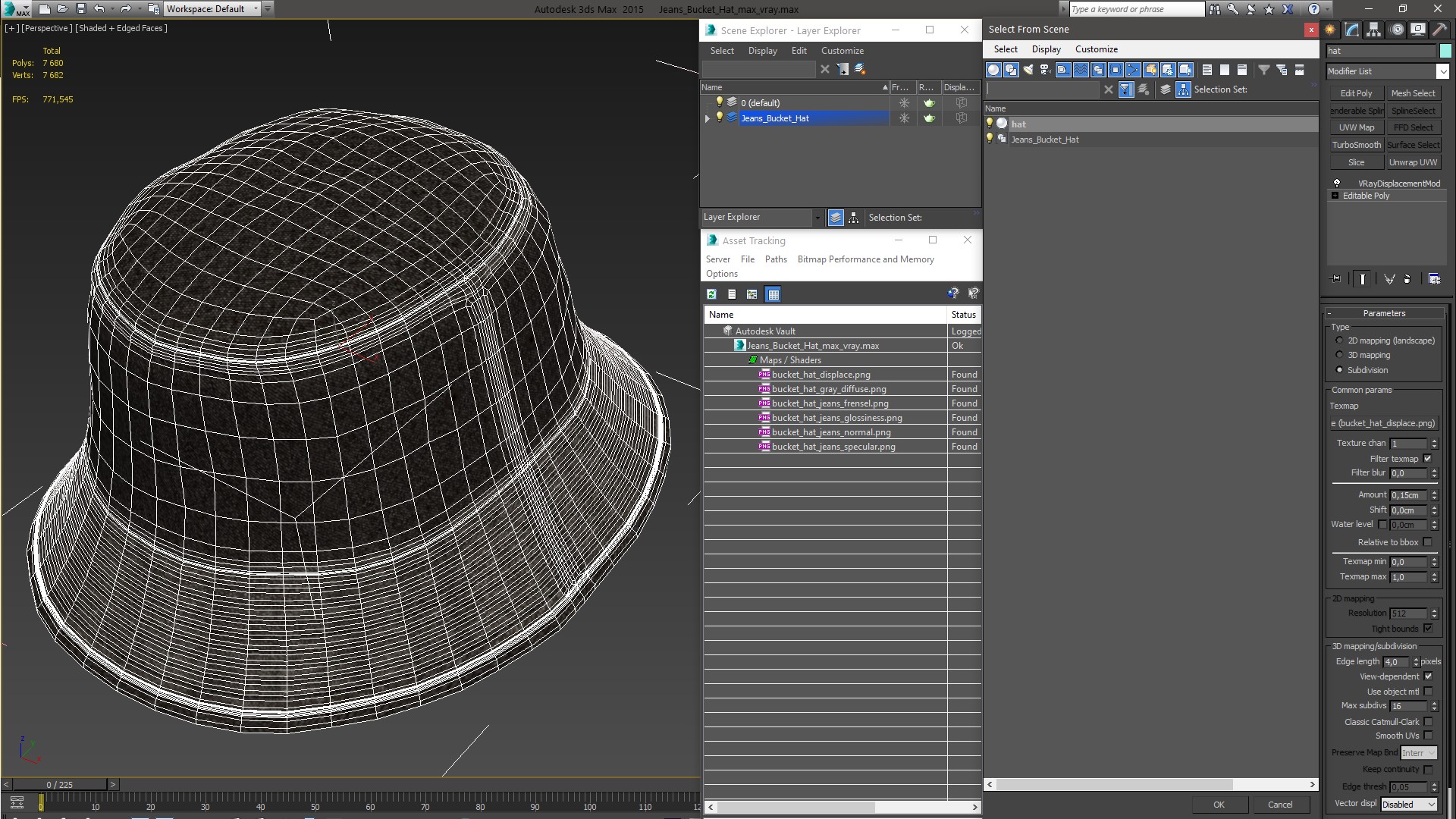Refresh the Asset Tracking list
Screen dimensions: 1456x819
coord(711,294)
